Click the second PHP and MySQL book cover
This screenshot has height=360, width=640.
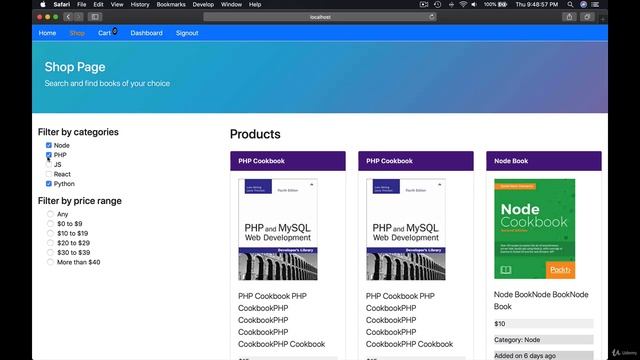click(406, 229)
